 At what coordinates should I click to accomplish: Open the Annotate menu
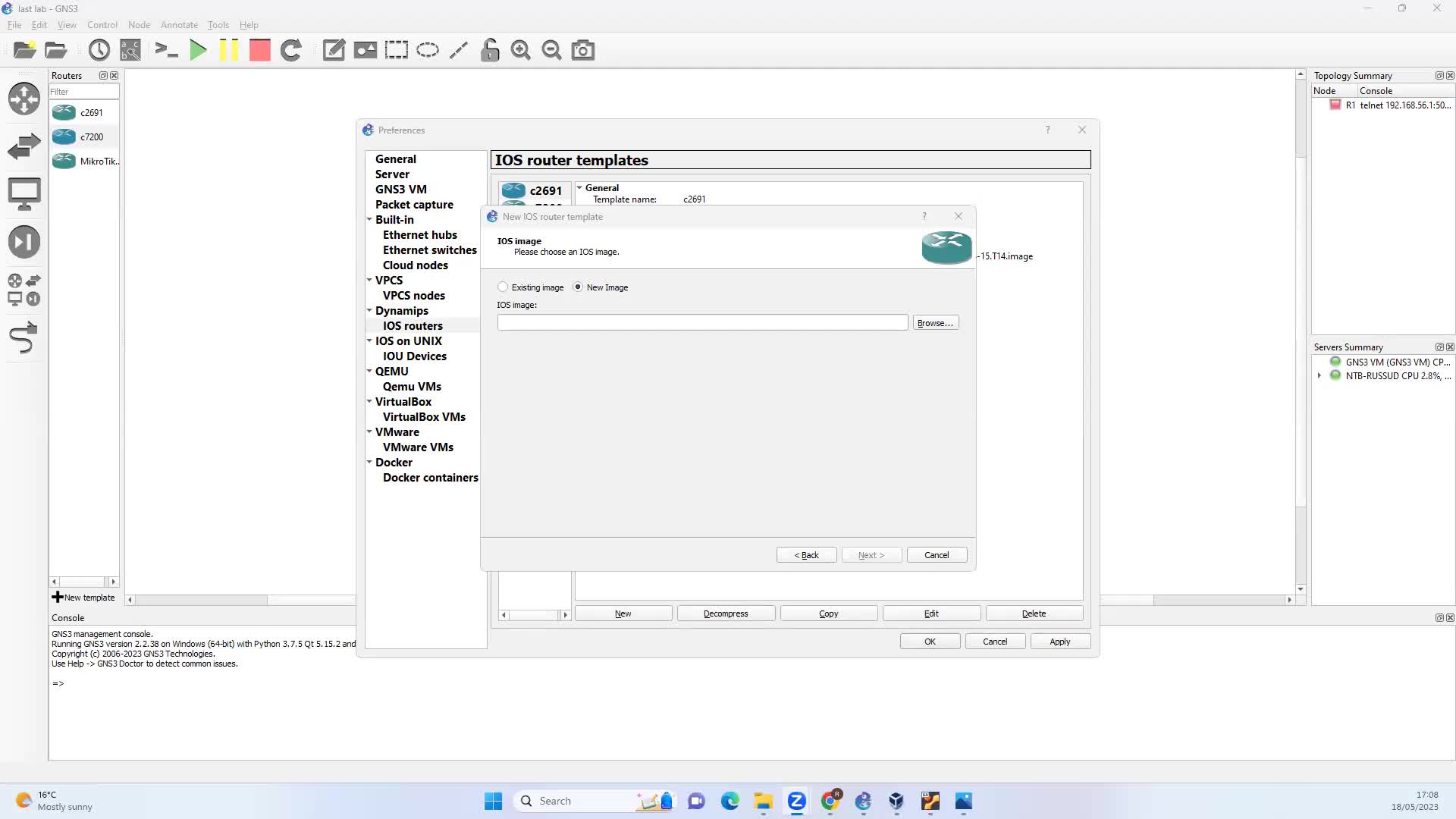179,24
